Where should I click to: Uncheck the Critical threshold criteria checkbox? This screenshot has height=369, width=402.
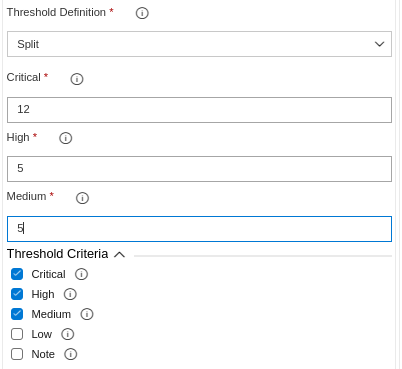pos(17,274)
